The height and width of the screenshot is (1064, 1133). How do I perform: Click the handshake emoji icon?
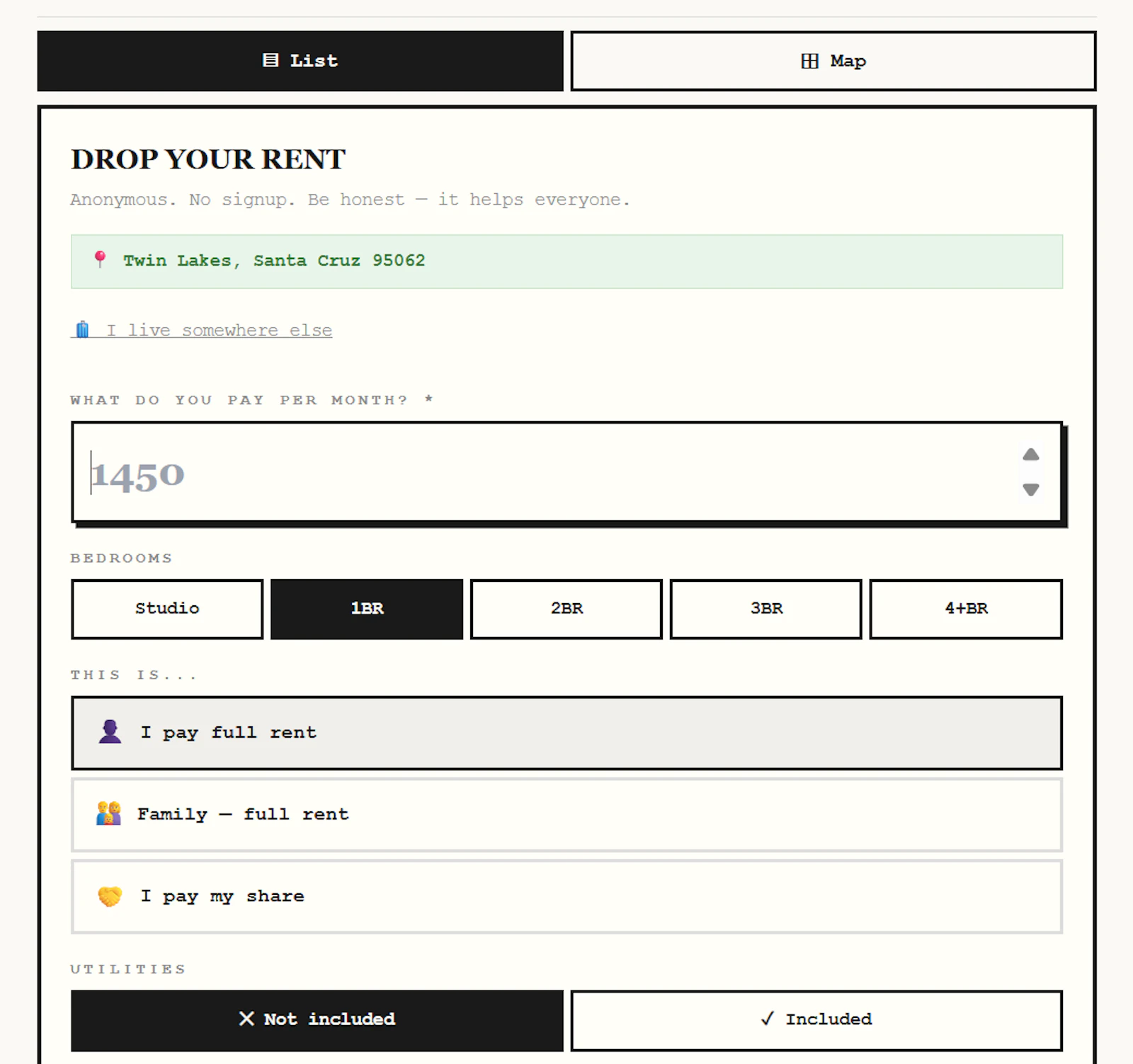coord(110,896)
